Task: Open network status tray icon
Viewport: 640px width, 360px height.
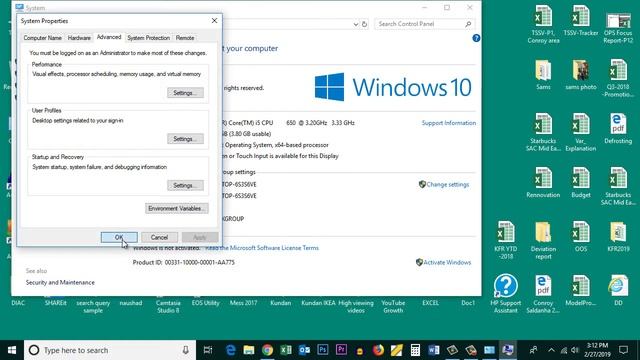Action: (x=564, y=350)
